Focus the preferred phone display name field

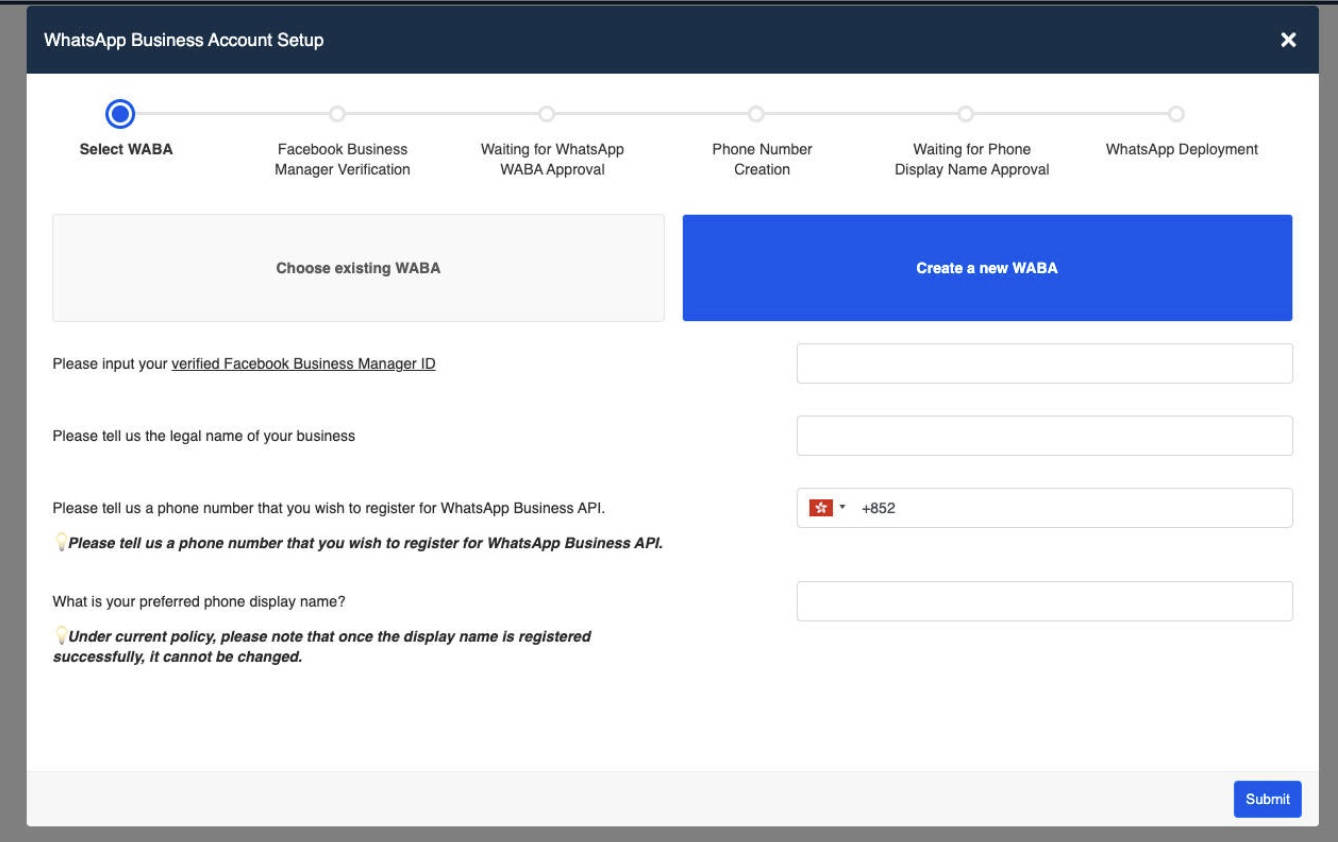click(1044, 601)
